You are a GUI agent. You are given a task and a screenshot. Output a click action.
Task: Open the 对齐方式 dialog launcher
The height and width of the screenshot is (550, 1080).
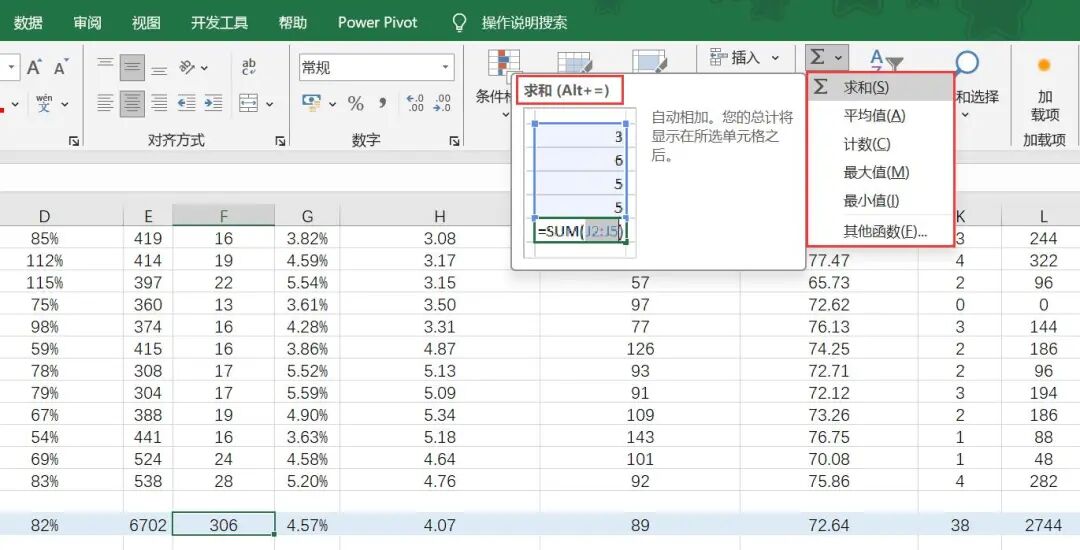point(280,141)
